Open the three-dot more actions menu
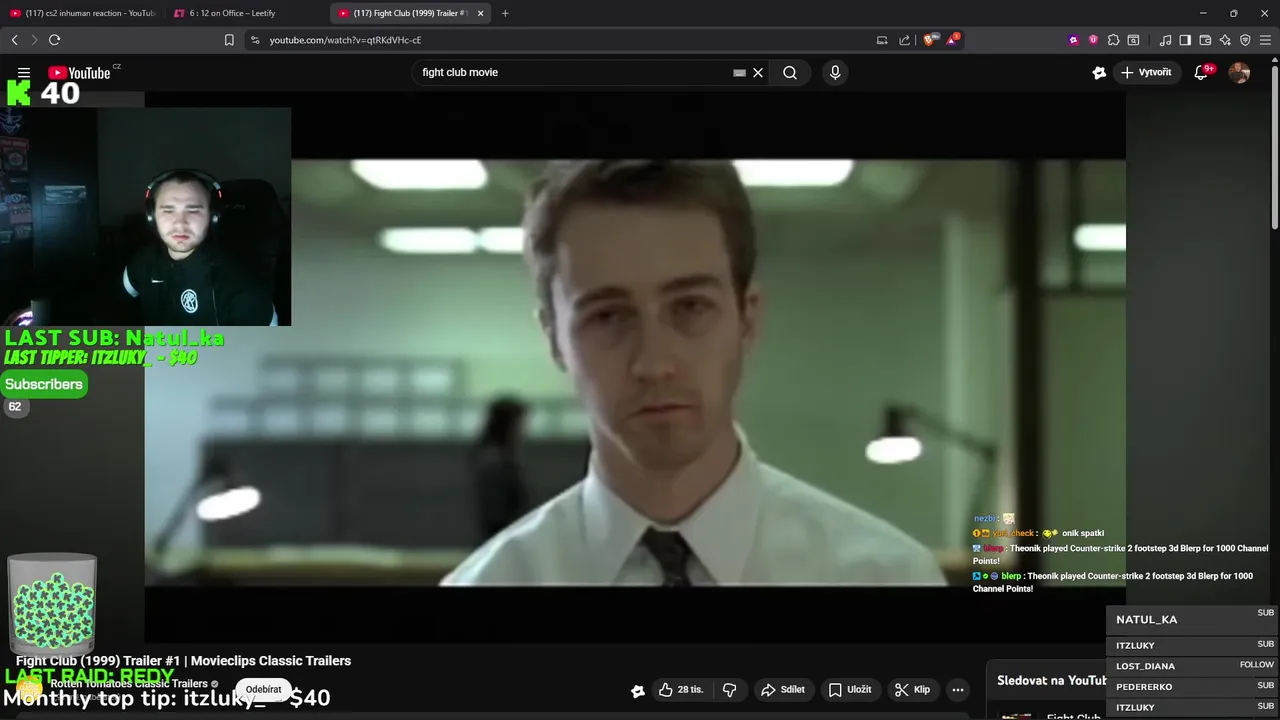1280x720 pixels. [x=958, y=689]
